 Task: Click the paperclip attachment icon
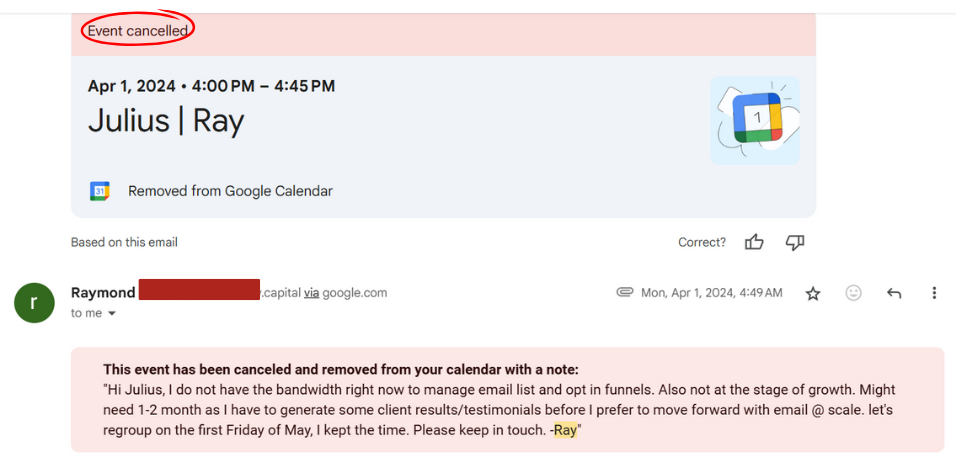click(x=625, y=292)
